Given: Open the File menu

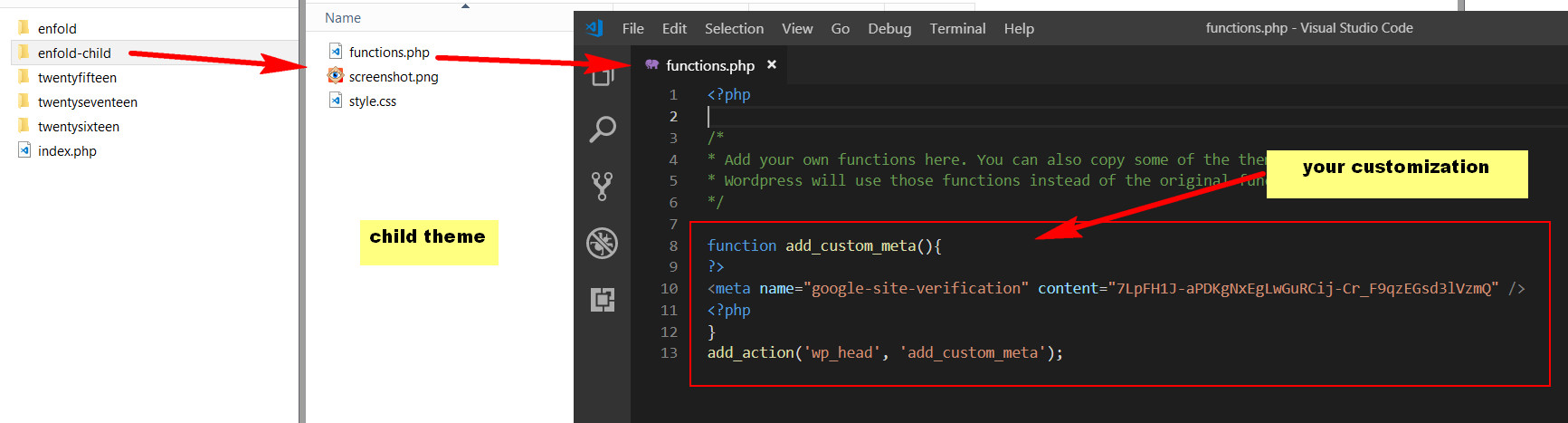Looking at the screenshot, I should 633,28.
